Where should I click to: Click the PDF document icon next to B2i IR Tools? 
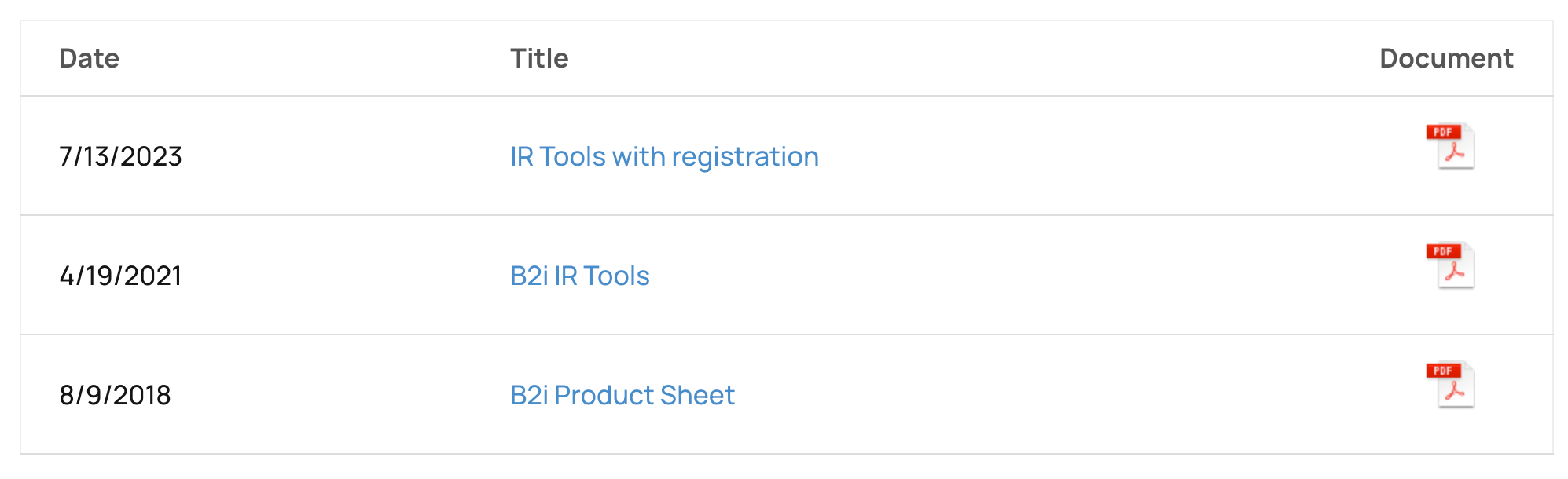[x=1450, y=265]
